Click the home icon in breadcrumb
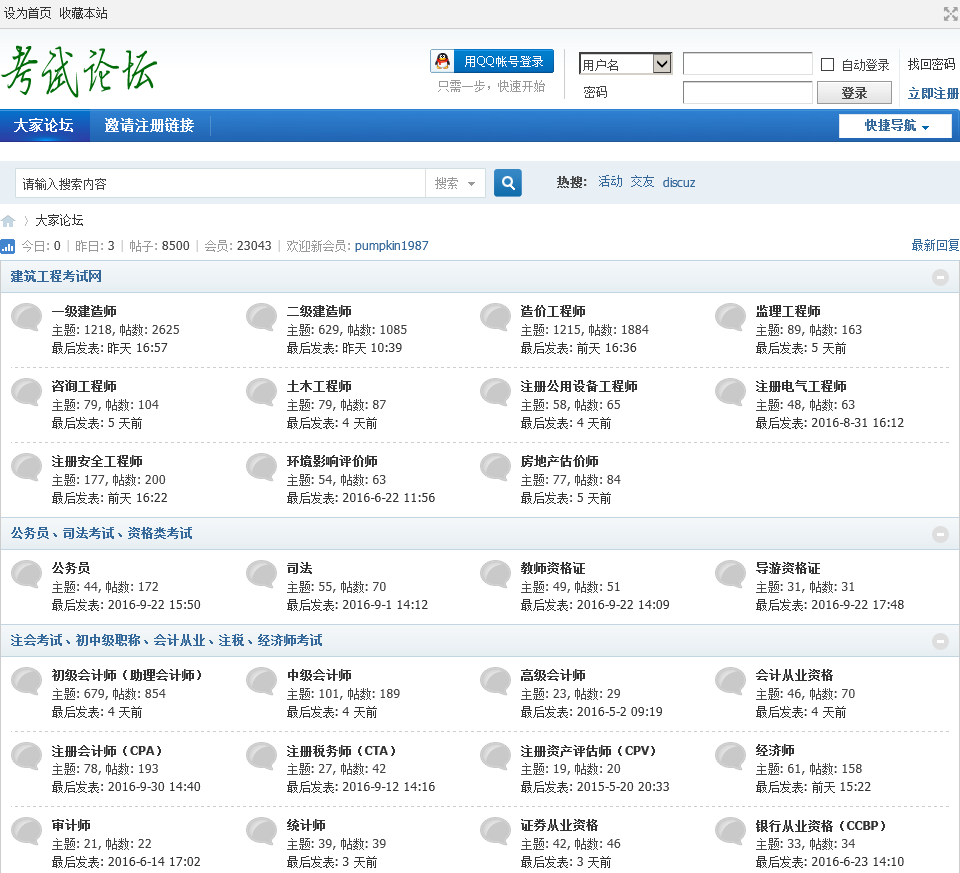This screenshot has height=873, width=960. pos(8,221)
